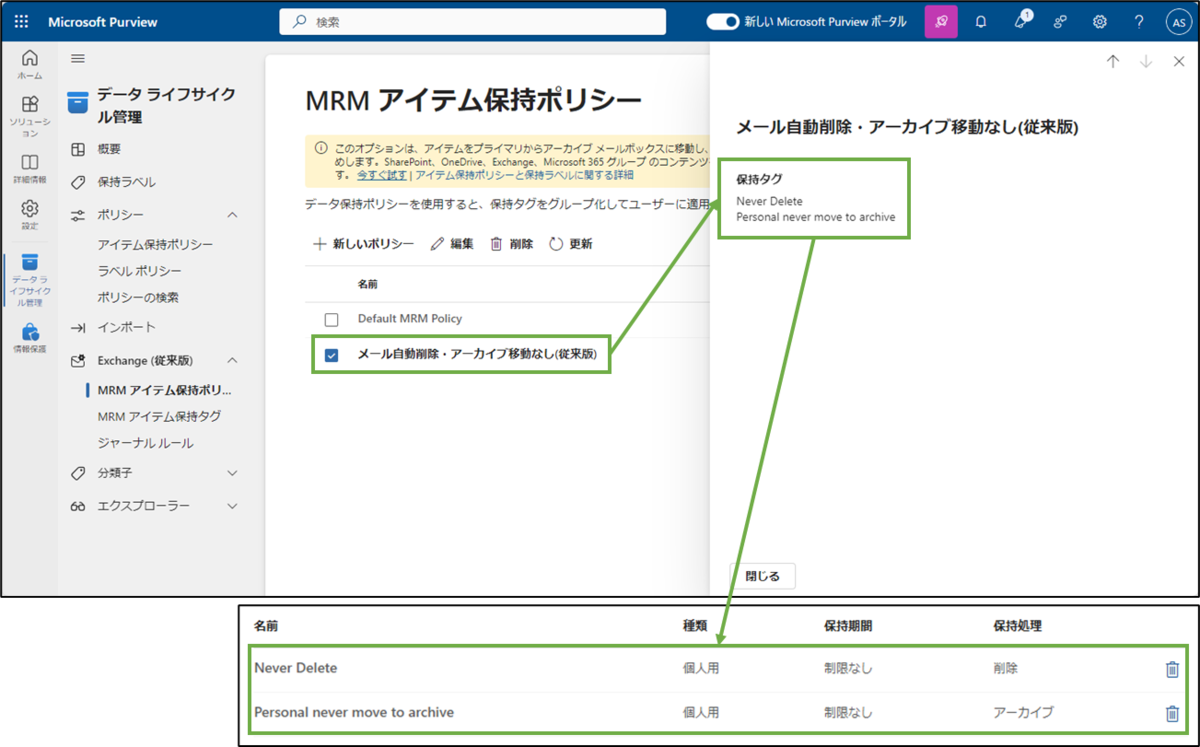This screenshot has width=1200, height=747.
Task: Open the AS account avatar
Action: [1177, 21]
